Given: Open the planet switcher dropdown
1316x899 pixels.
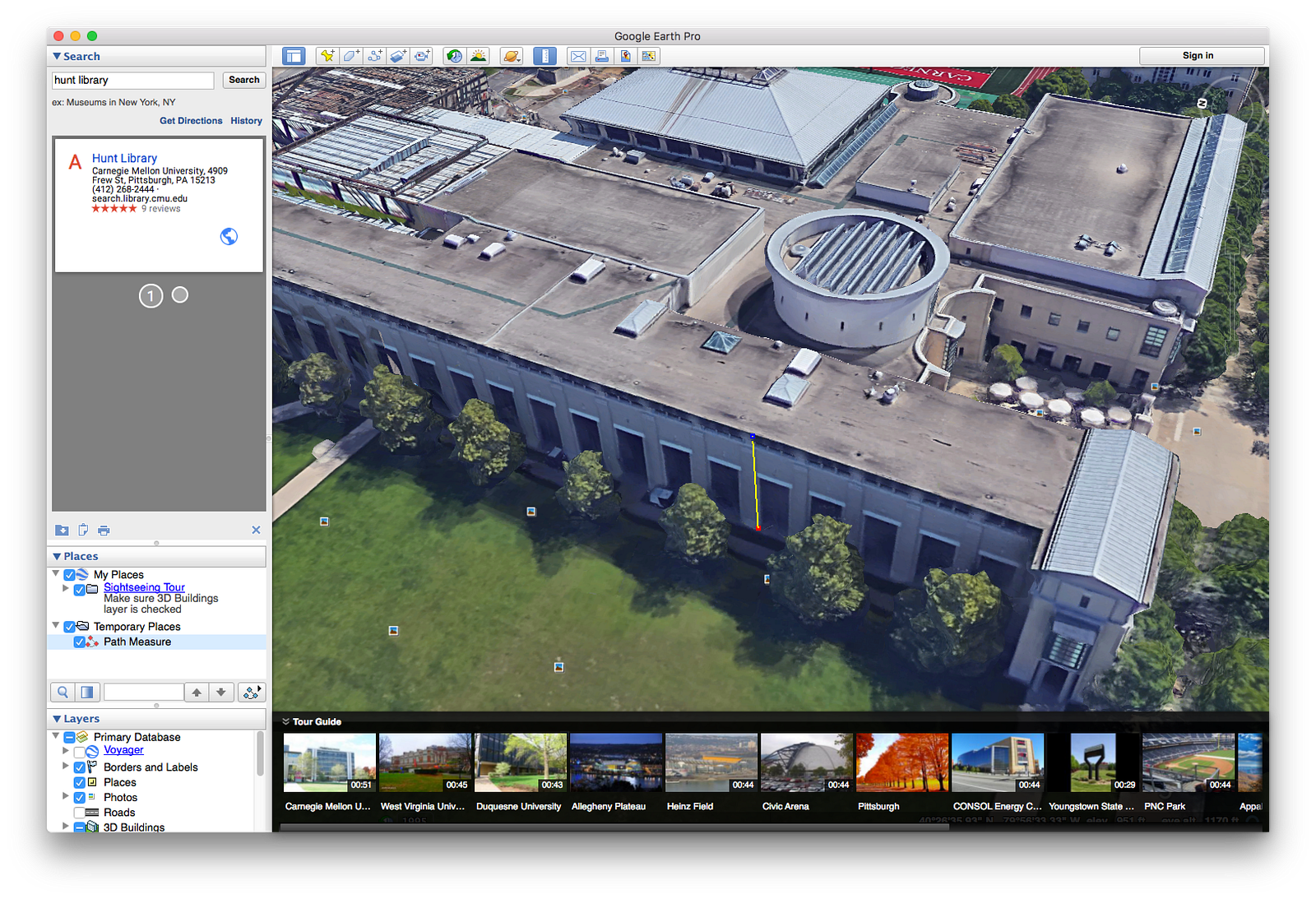Looking at the screenshot, I should click(x=512, y=56).
